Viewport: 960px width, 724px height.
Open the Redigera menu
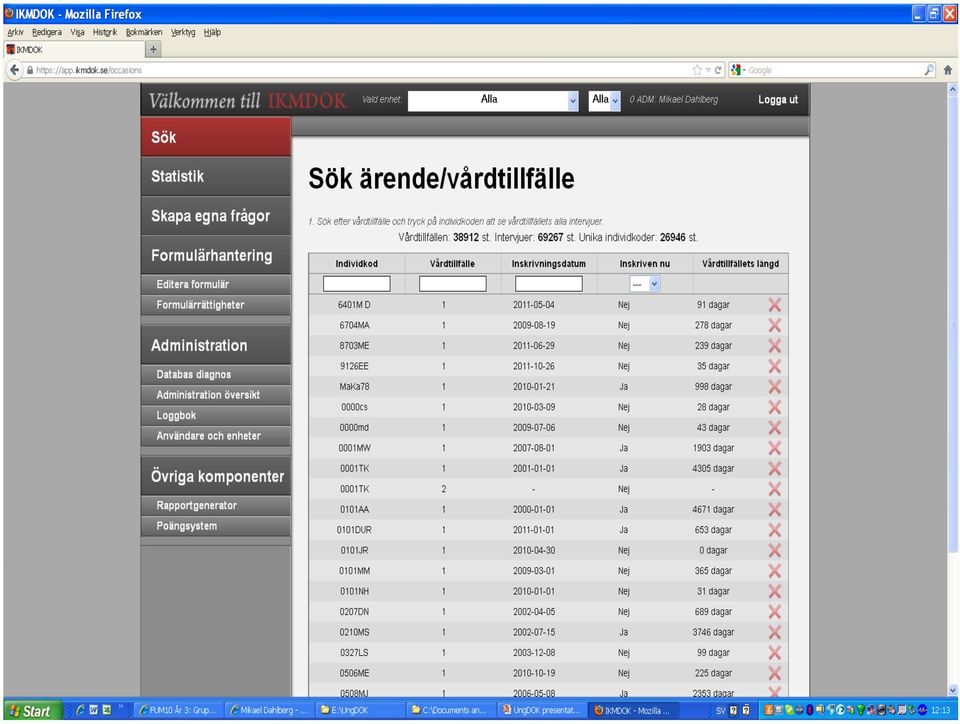point(47,32)
